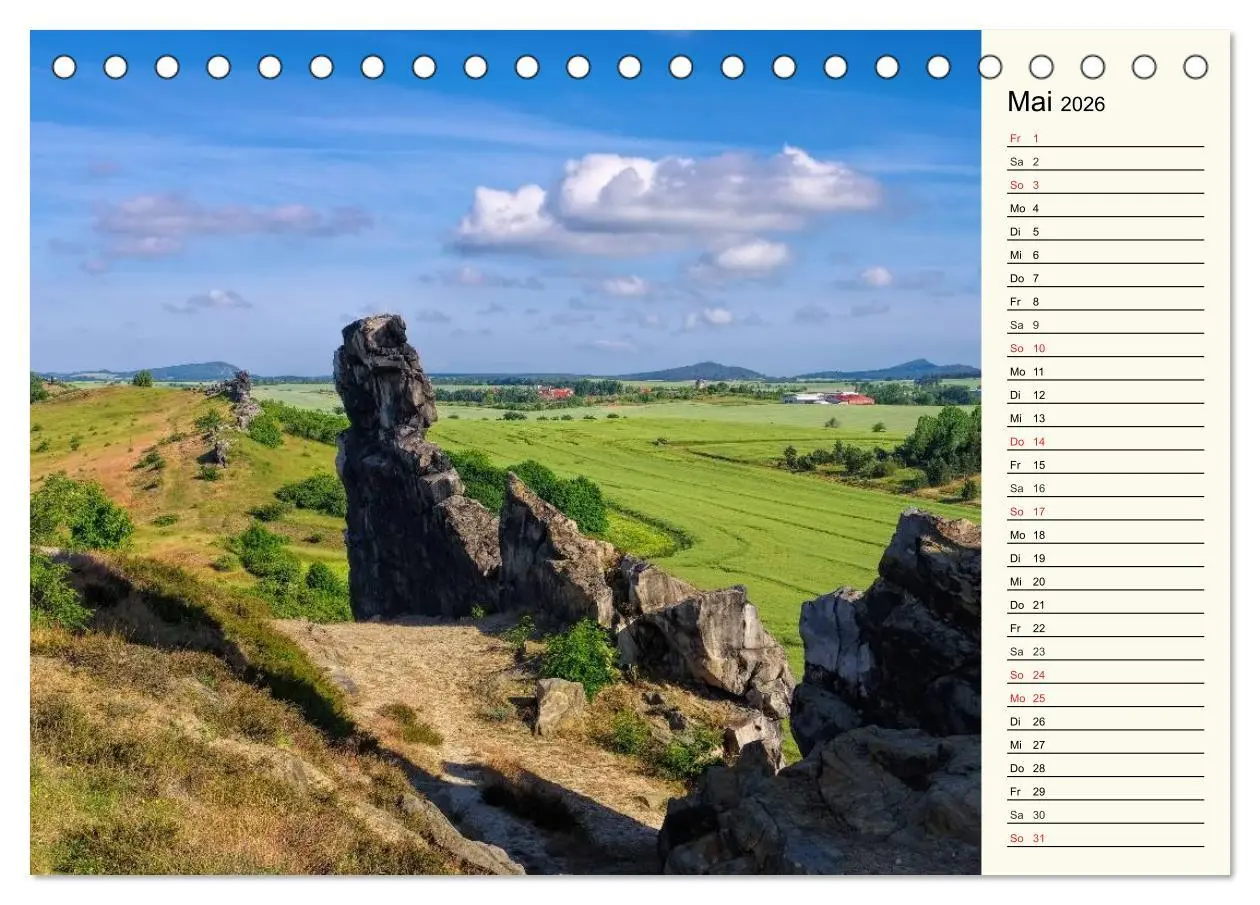Image resolution: width=1260 pixels, height=905 pixels.
Task: Select the row 'Fr 15'
Action: [x=1106, y=465]
